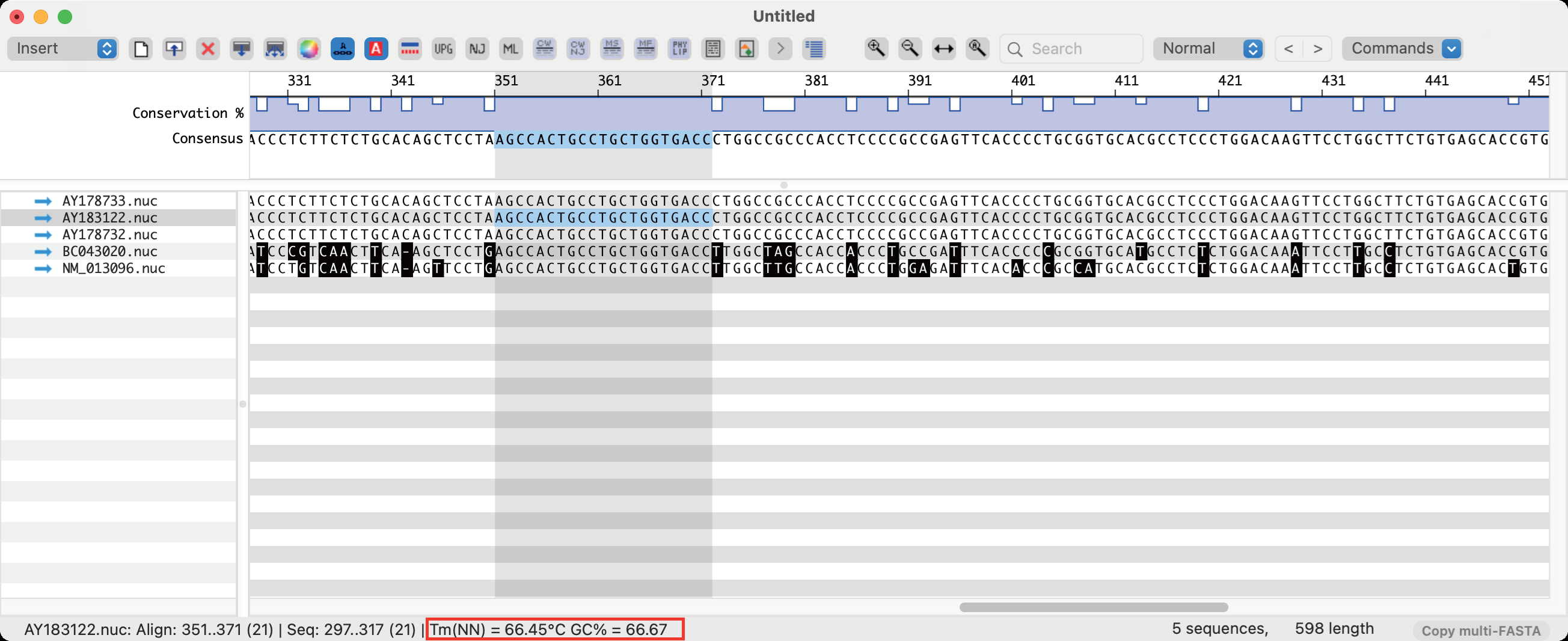
Task: Click the blue arrow beside AY178733.nuc
Action: point(43,201)
